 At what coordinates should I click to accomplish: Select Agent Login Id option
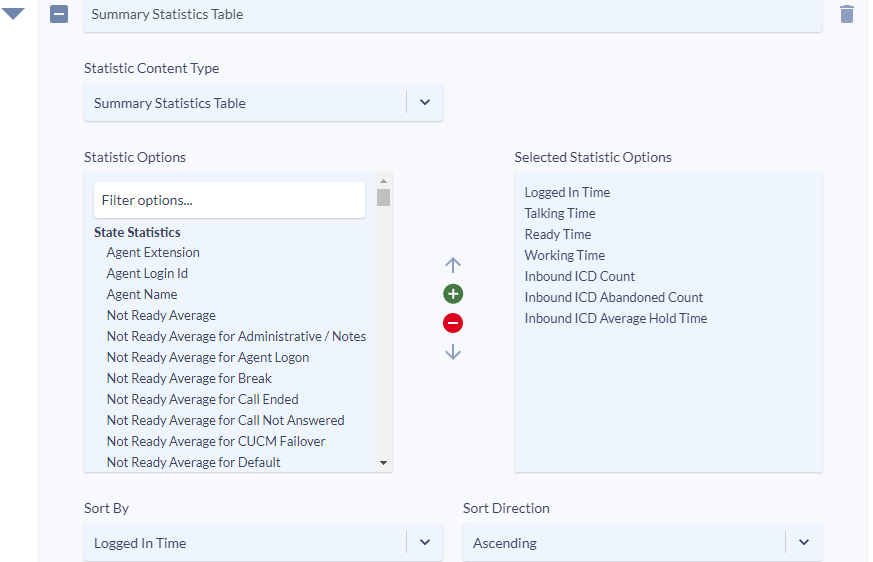point(147,273)
